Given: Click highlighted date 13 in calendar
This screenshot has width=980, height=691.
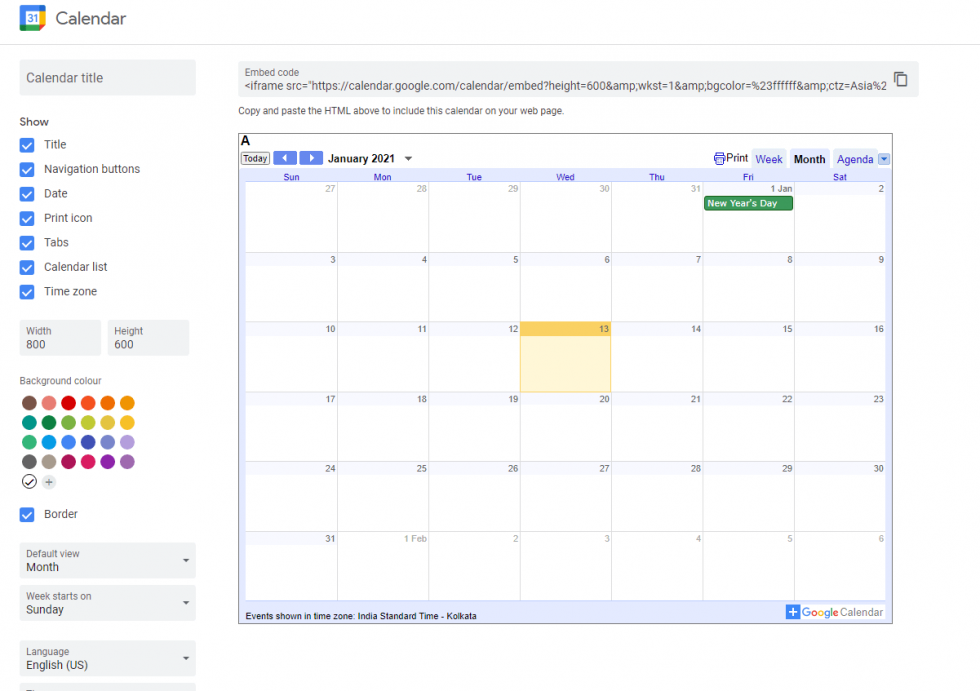Looking at the screenshot, I should tap(565, 357).
